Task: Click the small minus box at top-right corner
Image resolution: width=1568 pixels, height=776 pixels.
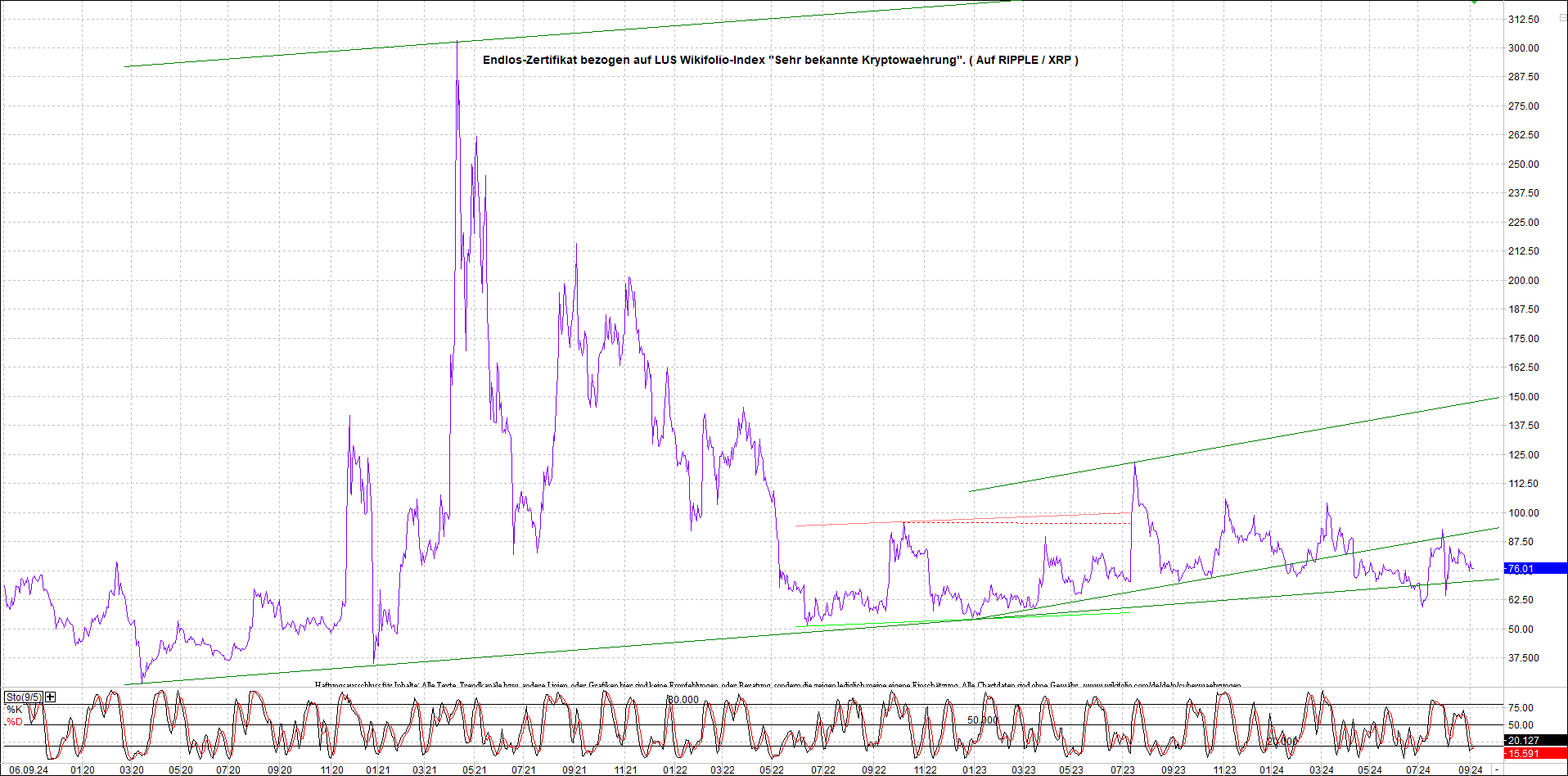Action: 1562,17
